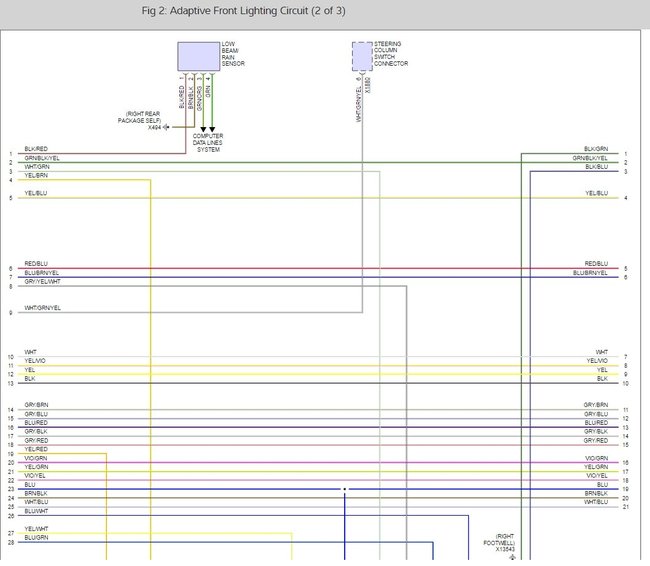Click the X1880 connector label
The image size is (650, 566).
click(367, 85)
